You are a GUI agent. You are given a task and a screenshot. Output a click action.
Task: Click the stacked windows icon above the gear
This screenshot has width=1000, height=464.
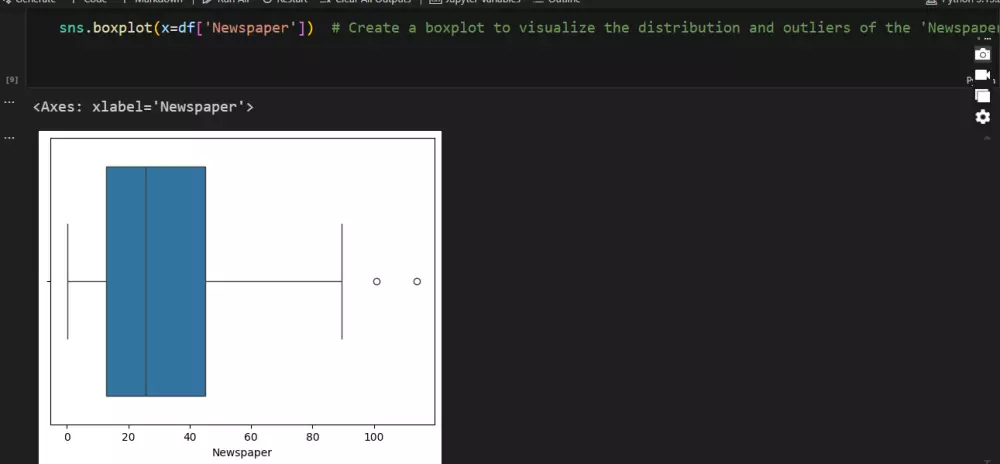pos(983,96)
